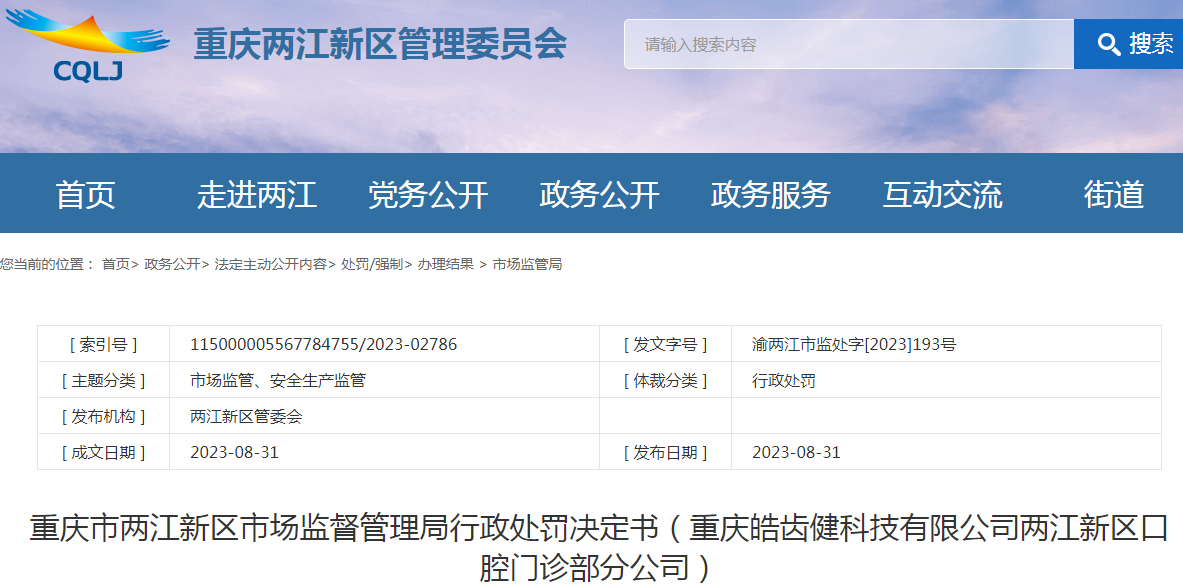
Task: Click the 重庆两江新区管理委员会 site title
Action: tap(380, 45)
